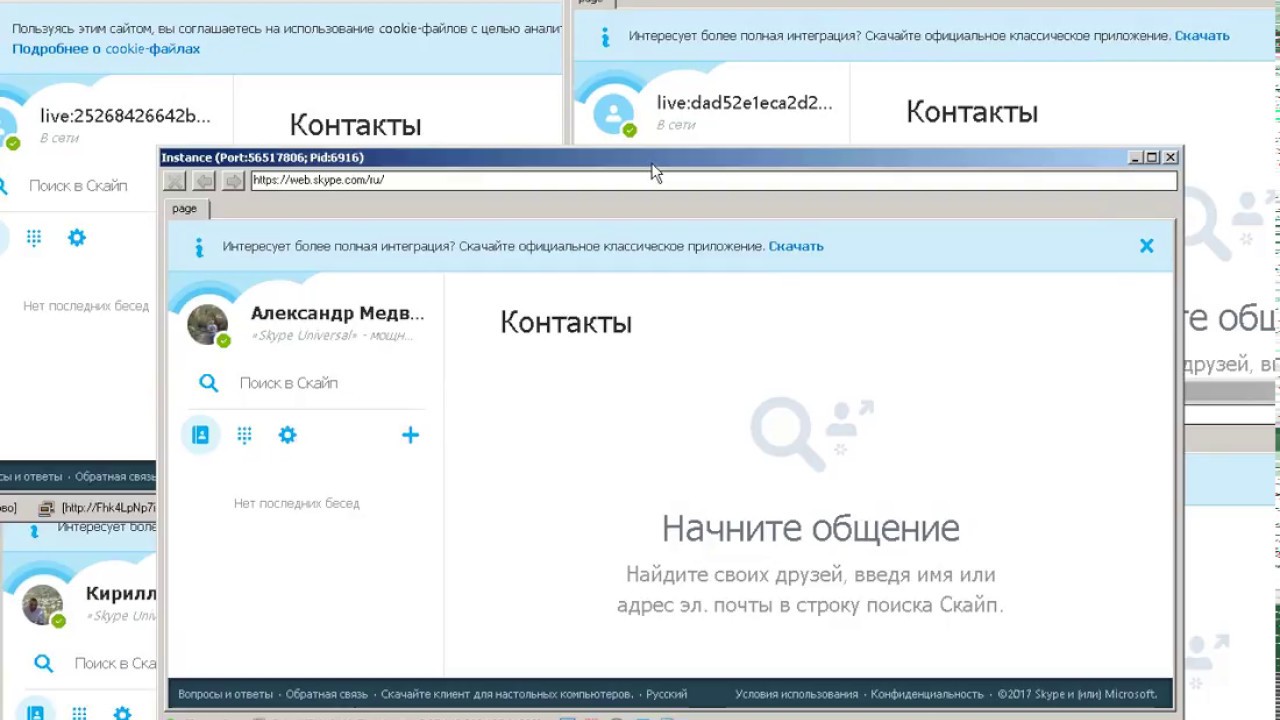Minimize the Instance window

tap(1135, 157)
